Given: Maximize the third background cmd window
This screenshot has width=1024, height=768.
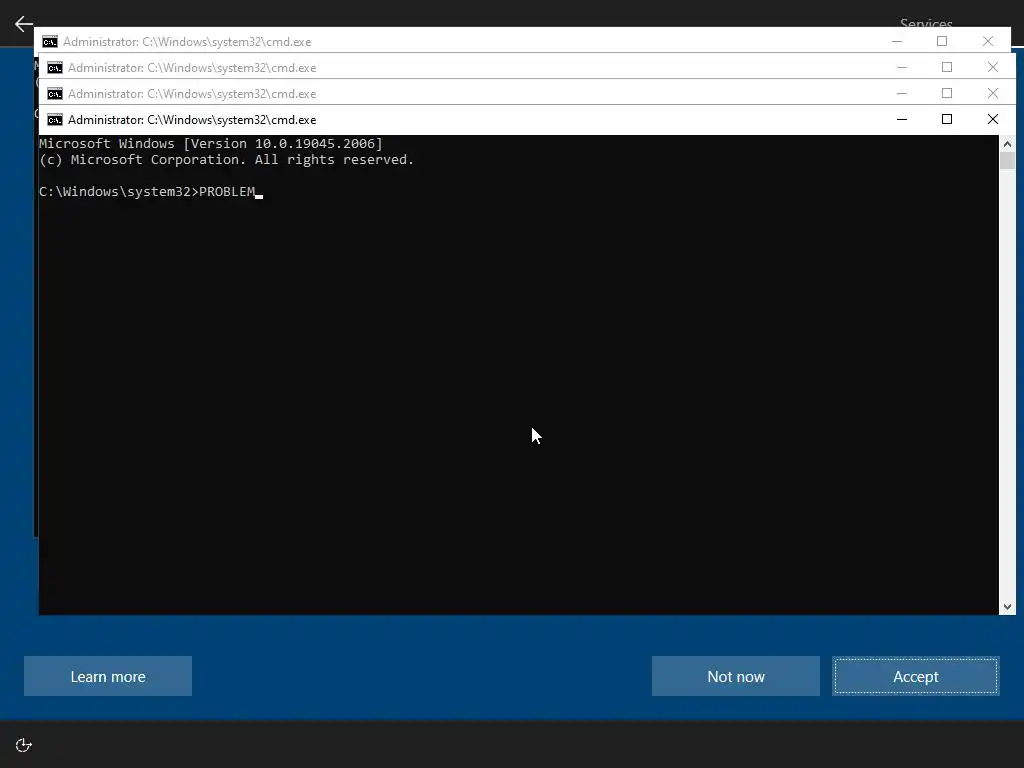Looking at the screenshot, I should point(947,93).
